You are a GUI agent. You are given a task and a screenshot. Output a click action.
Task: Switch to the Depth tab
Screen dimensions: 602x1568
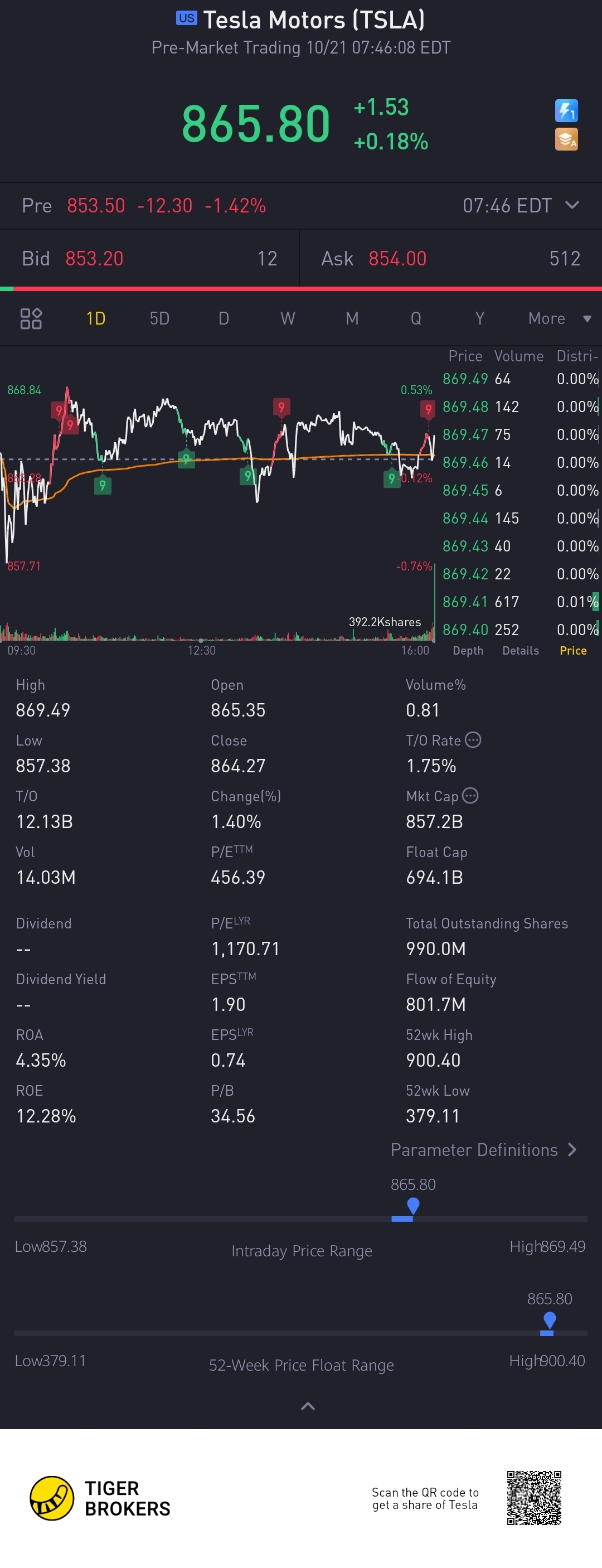pyautogui.click(x=468, y=650)
